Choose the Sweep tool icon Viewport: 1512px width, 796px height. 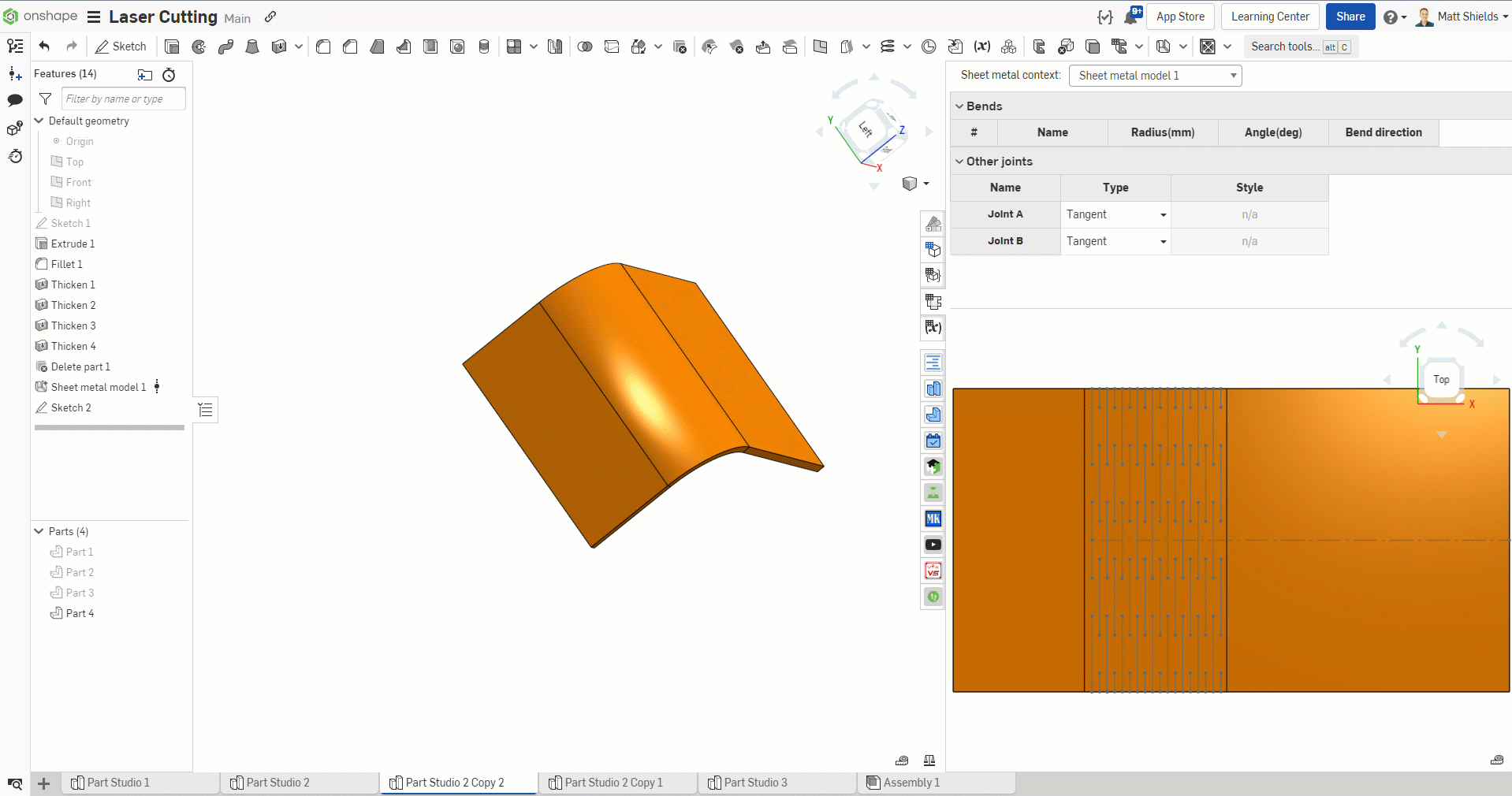click(225, 46)
